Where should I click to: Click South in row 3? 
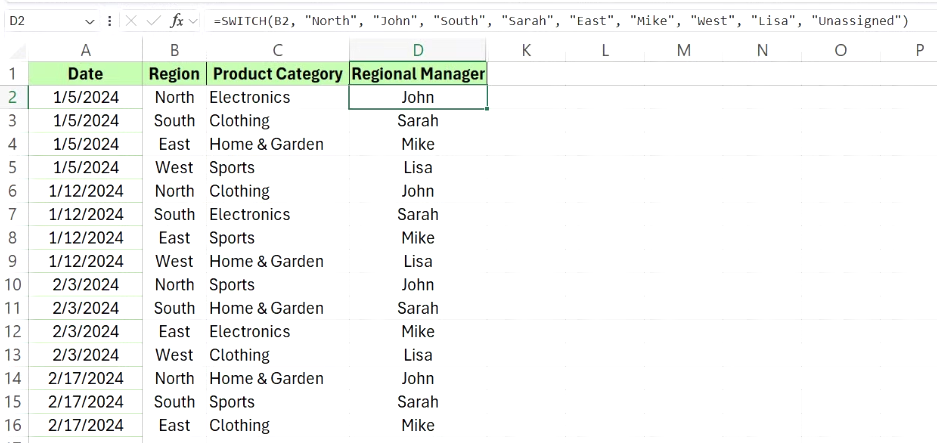pyautogui.click(x=174, y=121)
